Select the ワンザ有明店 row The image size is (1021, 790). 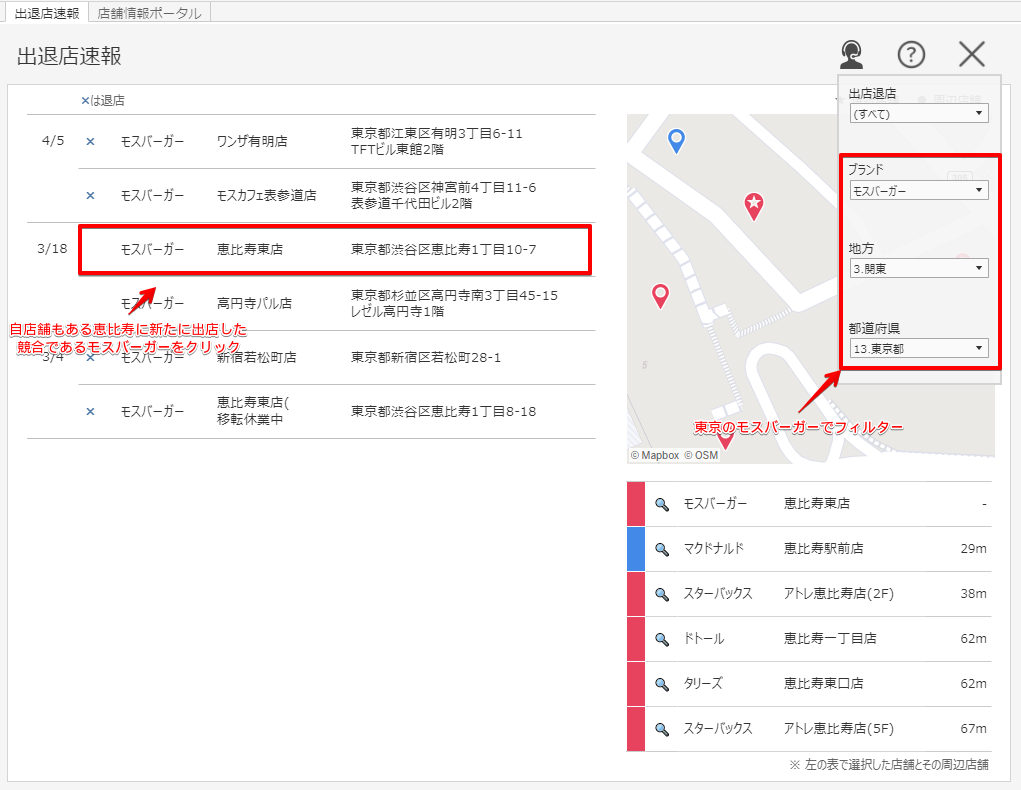(337, 141)
